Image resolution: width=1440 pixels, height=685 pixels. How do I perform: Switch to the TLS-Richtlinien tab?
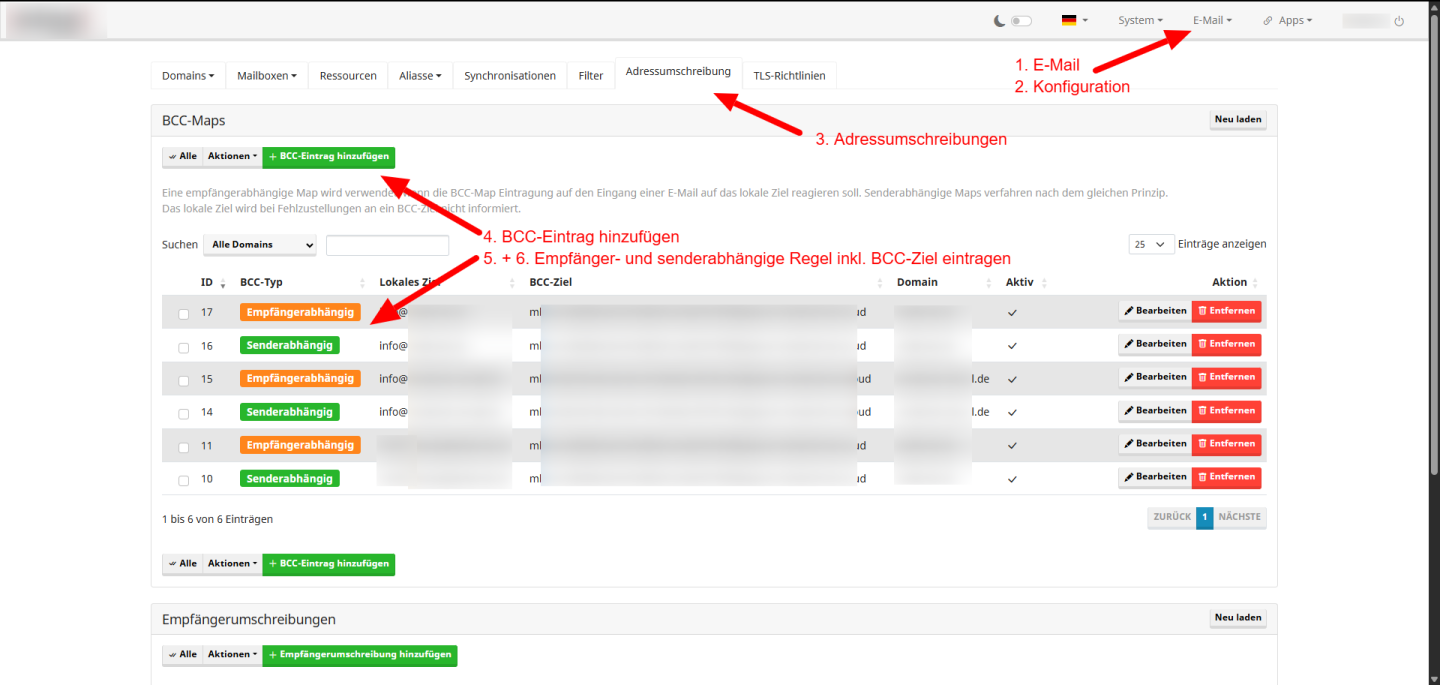(789, 75)
